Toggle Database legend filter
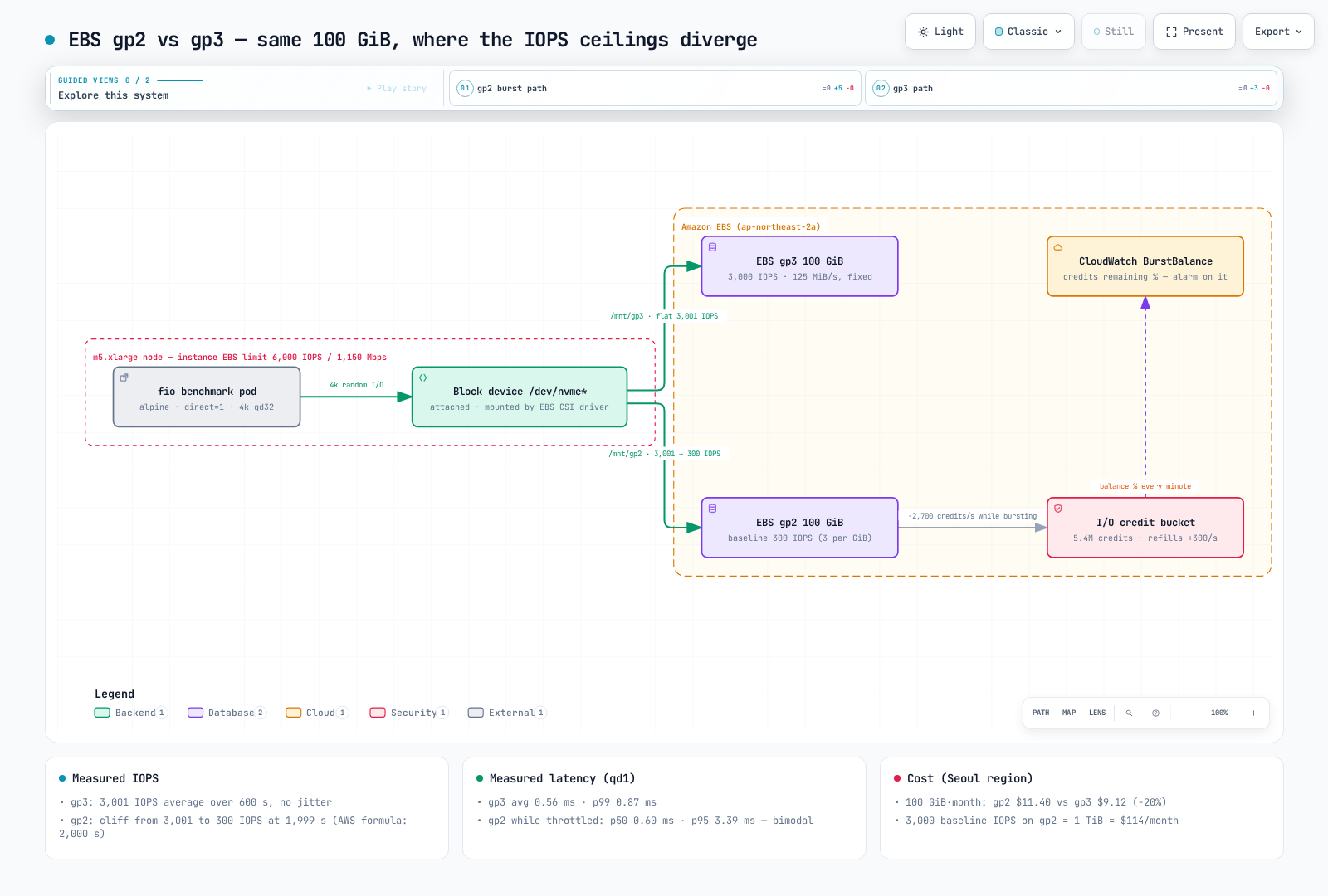 pyautogui.click(x=227, y=713)
